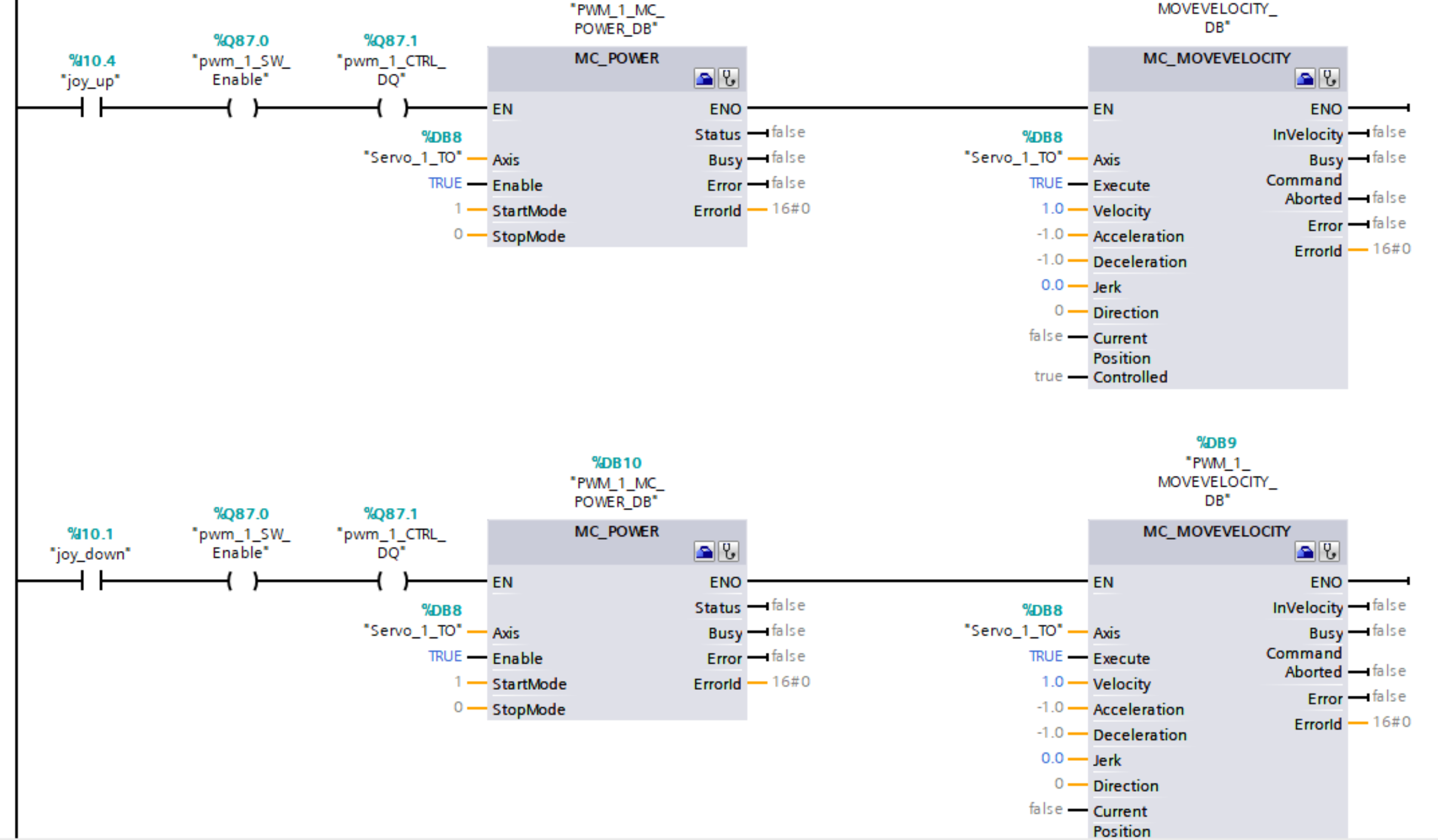Select the upper MC_MOVEVELOCITY block title

pyautogui.click(x=1216, y=58)
